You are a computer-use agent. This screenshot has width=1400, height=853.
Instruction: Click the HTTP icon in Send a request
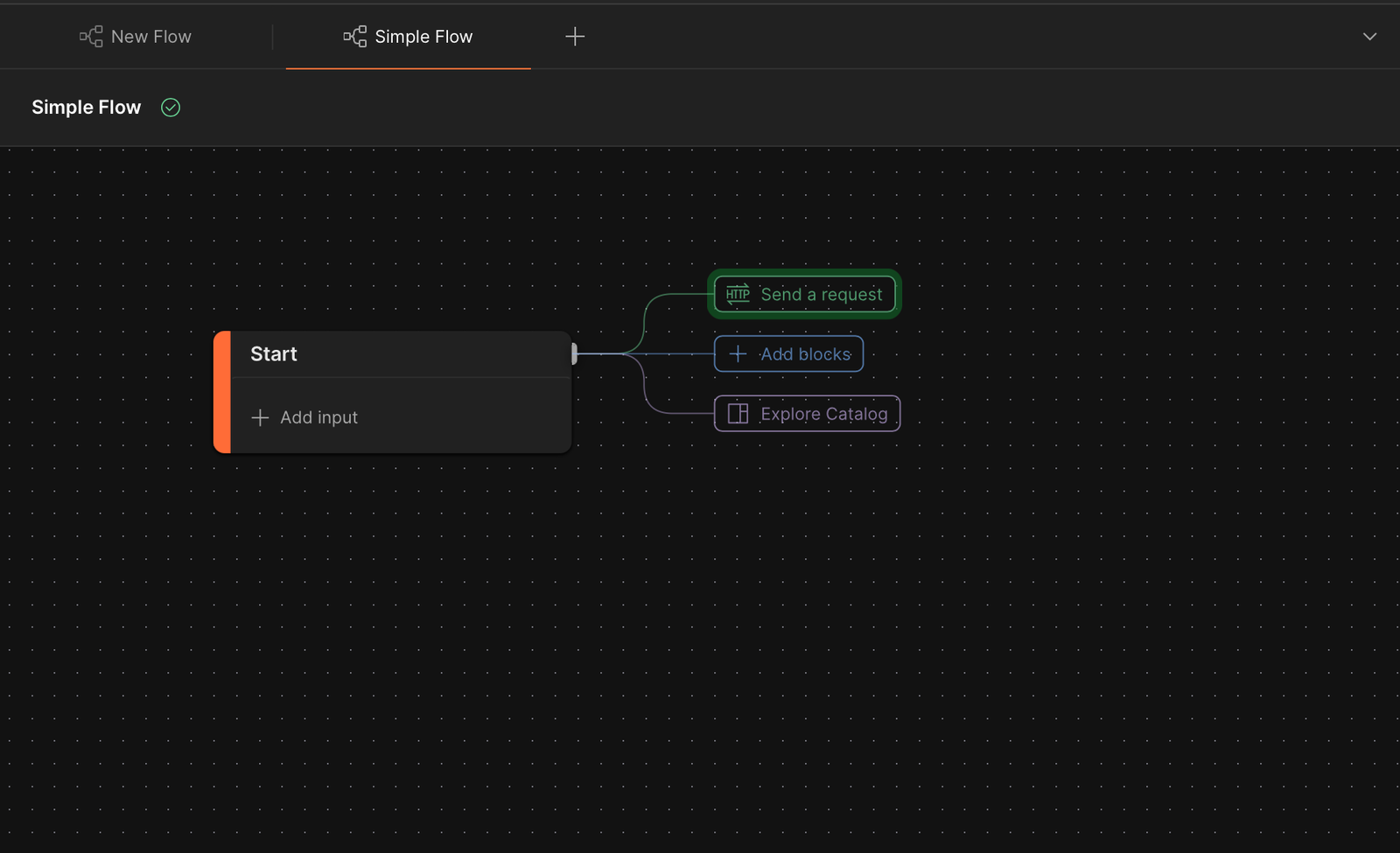[x=738, y=294]
